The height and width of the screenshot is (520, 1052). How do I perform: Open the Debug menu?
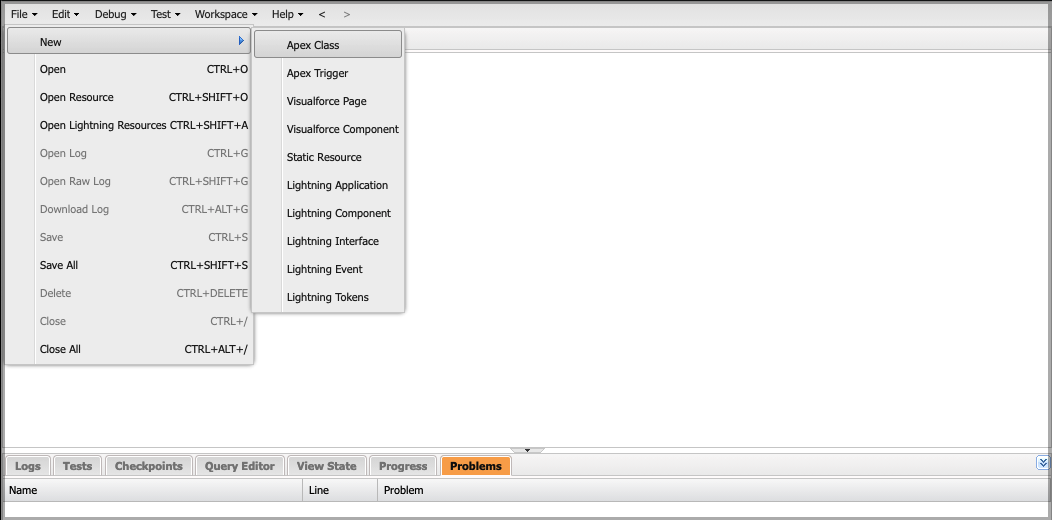click(x=115, y=14)
